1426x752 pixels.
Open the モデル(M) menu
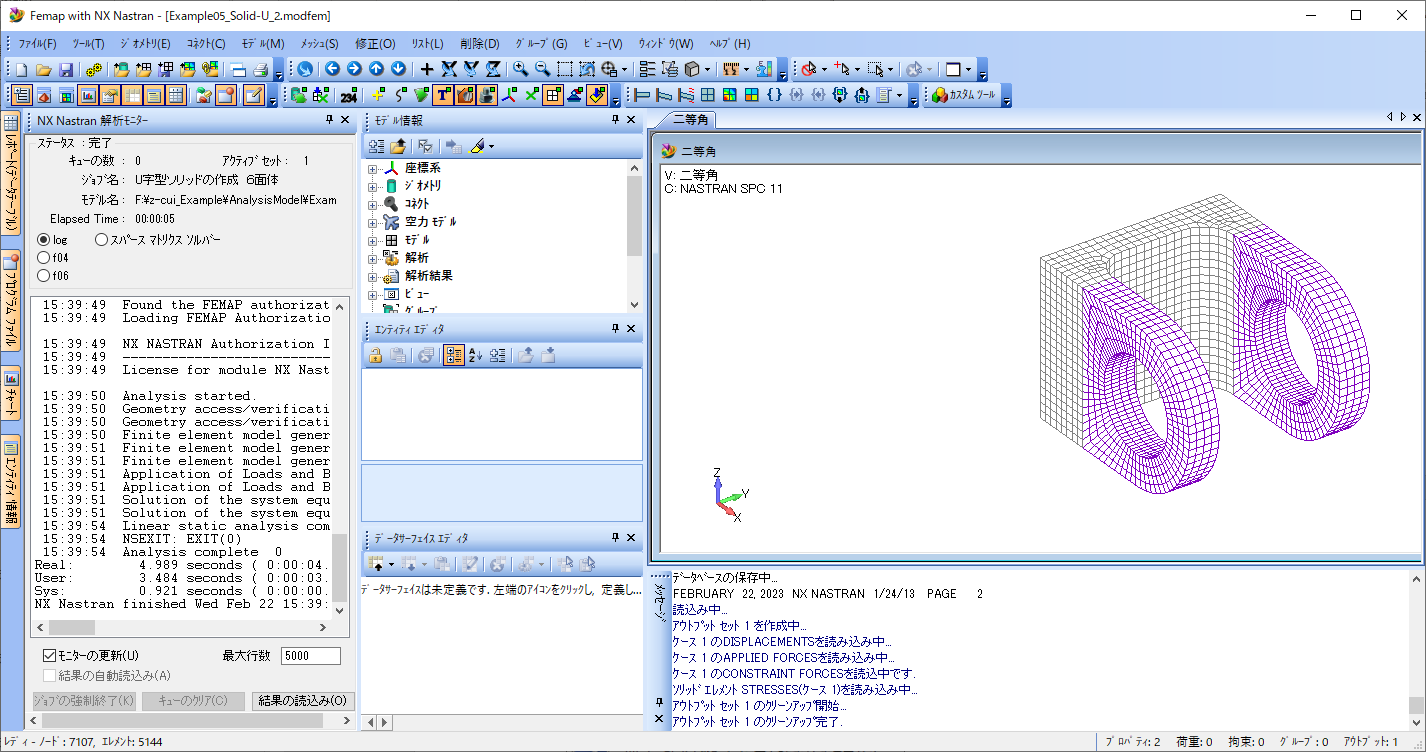click(x=264, y=43)
